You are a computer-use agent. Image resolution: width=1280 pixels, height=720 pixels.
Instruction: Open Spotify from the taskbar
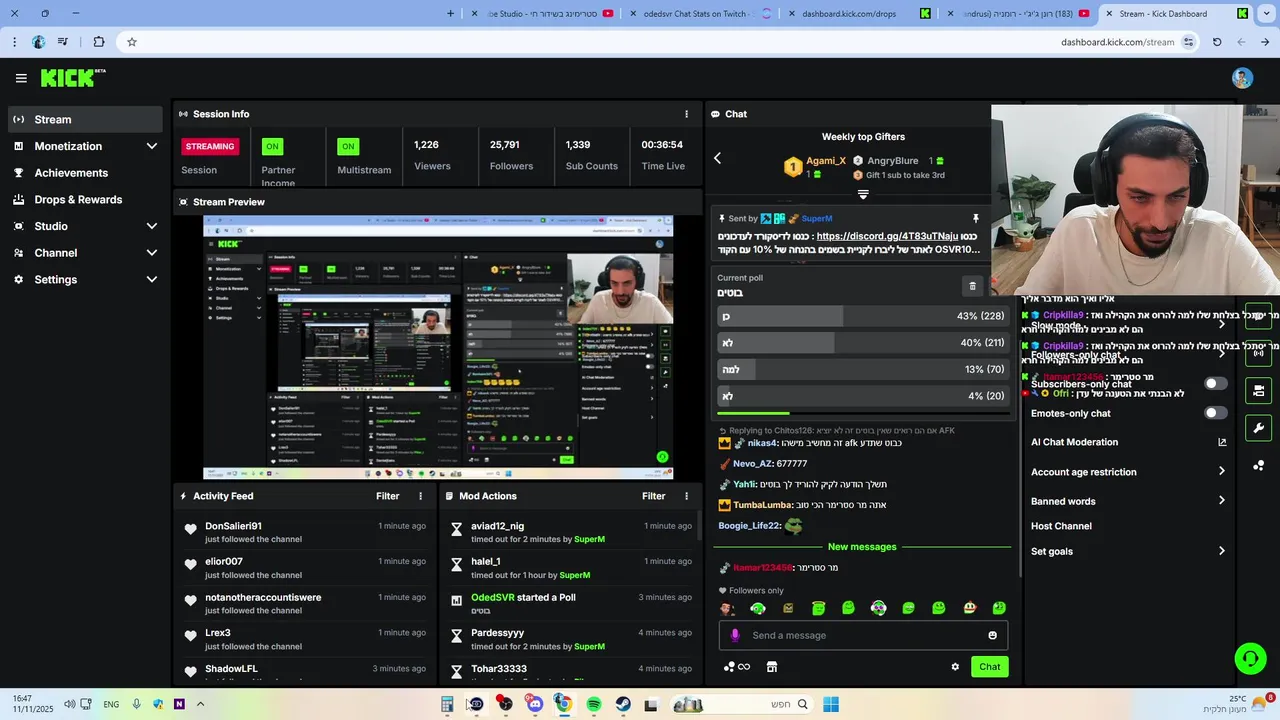[594, 704]
